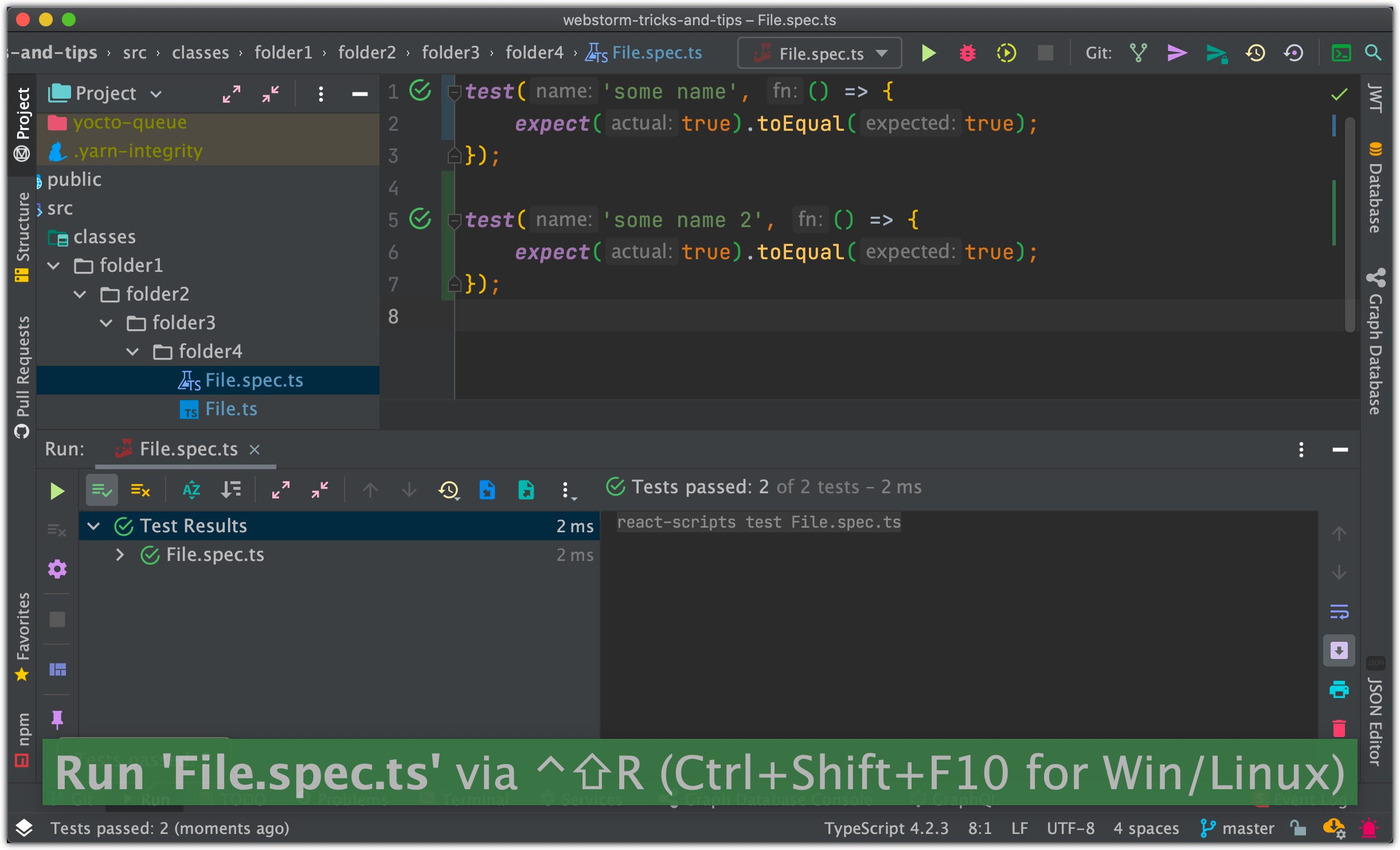The height and width of the screenshot is (850, 1400).
Task: Open Git history clock icon
Action: (1255, 53)
